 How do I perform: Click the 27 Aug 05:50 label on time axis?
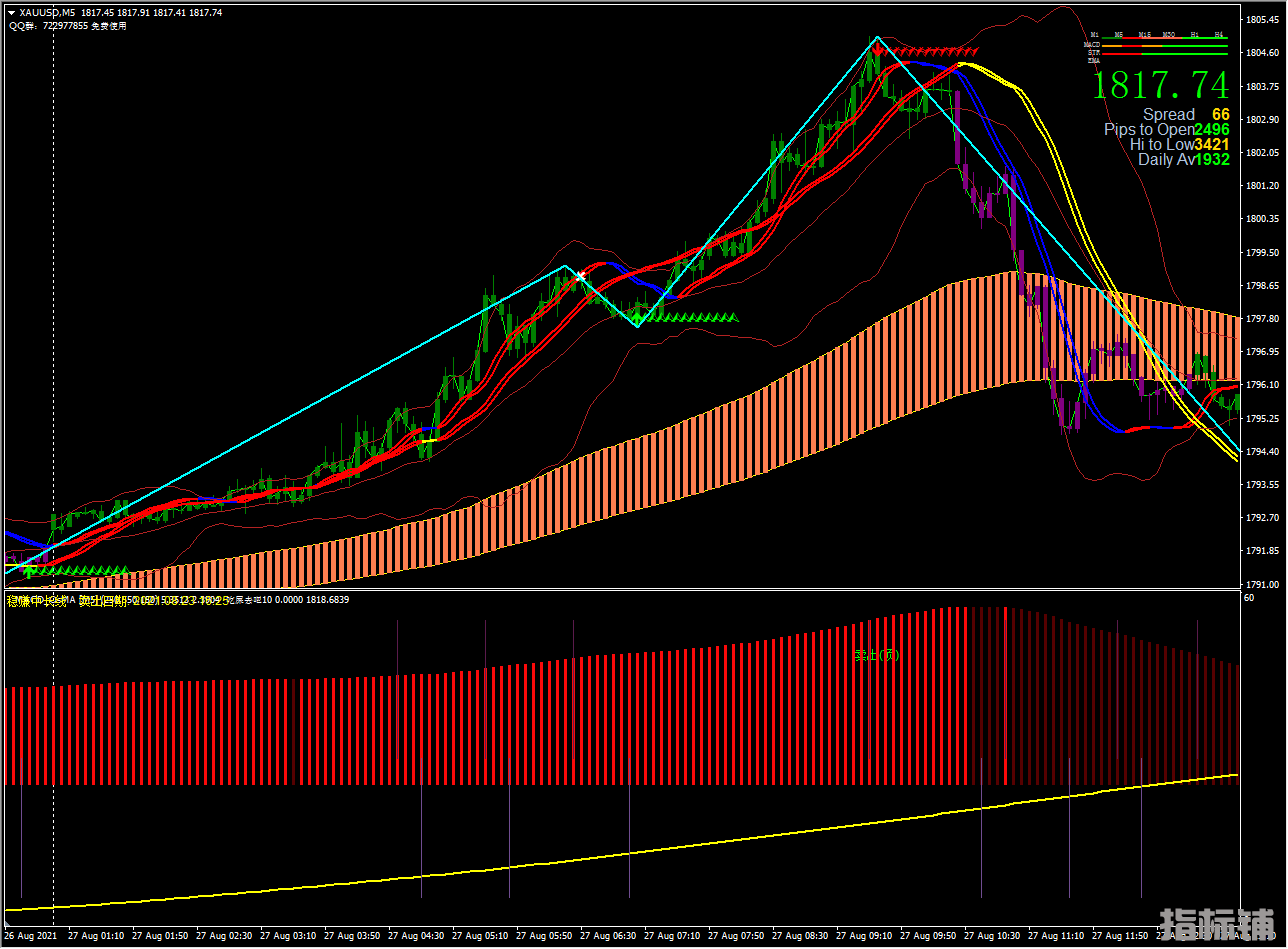pyautogui.click(x=548, y=936)
